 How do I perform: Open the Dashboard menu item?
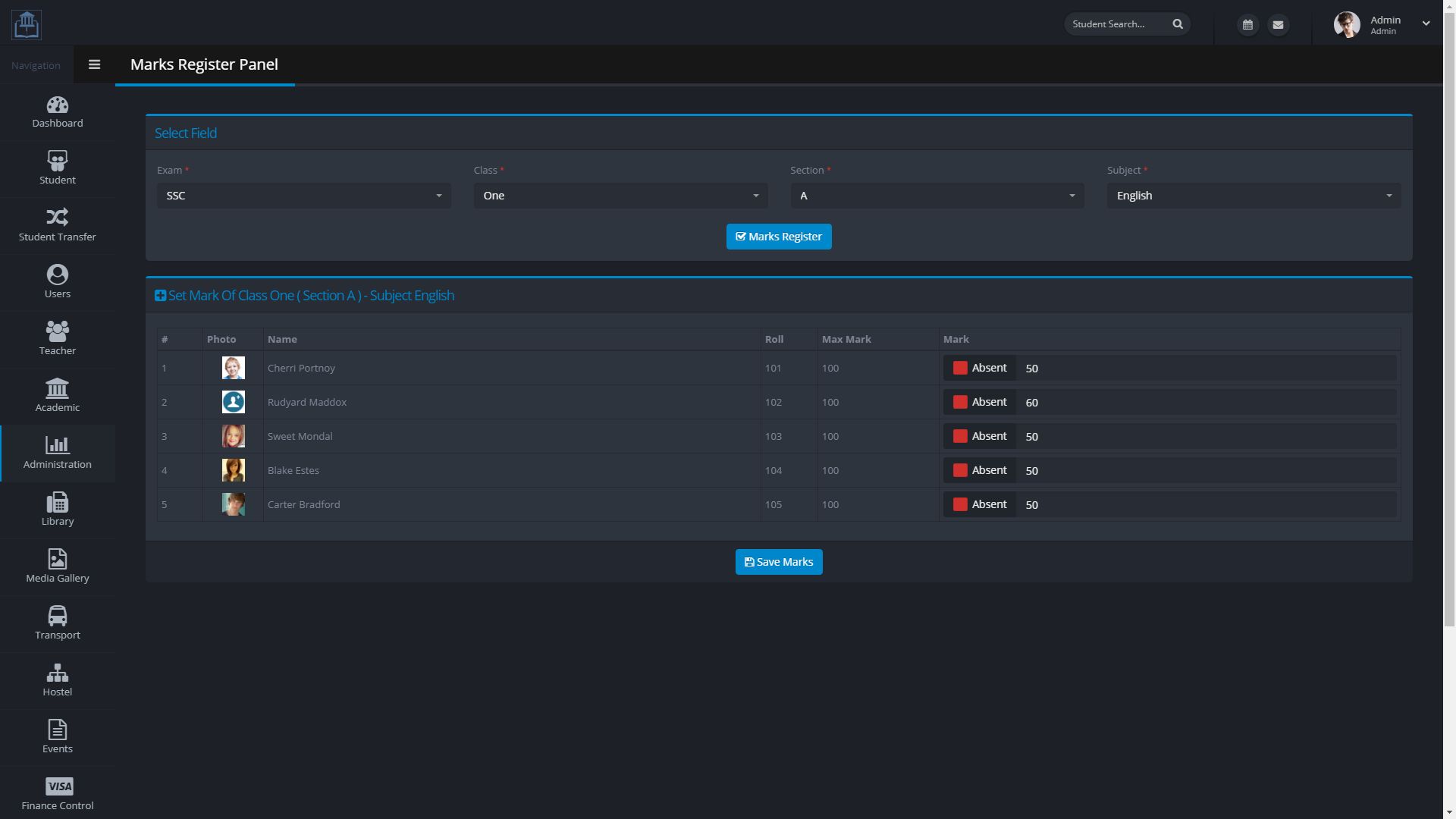(x=58, y=111)
